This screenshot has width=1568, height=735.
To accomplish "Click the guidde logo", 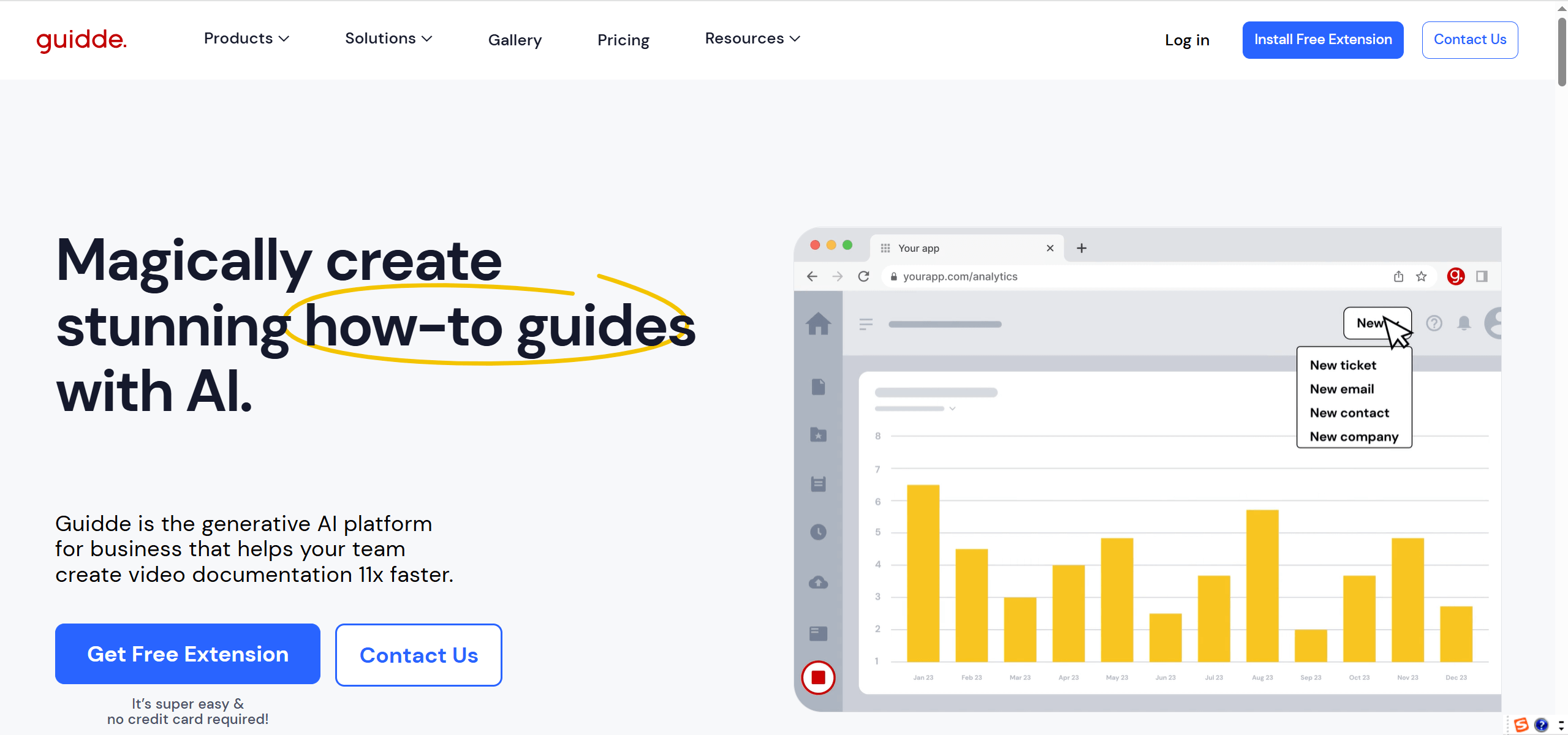I will pos(81,40).
